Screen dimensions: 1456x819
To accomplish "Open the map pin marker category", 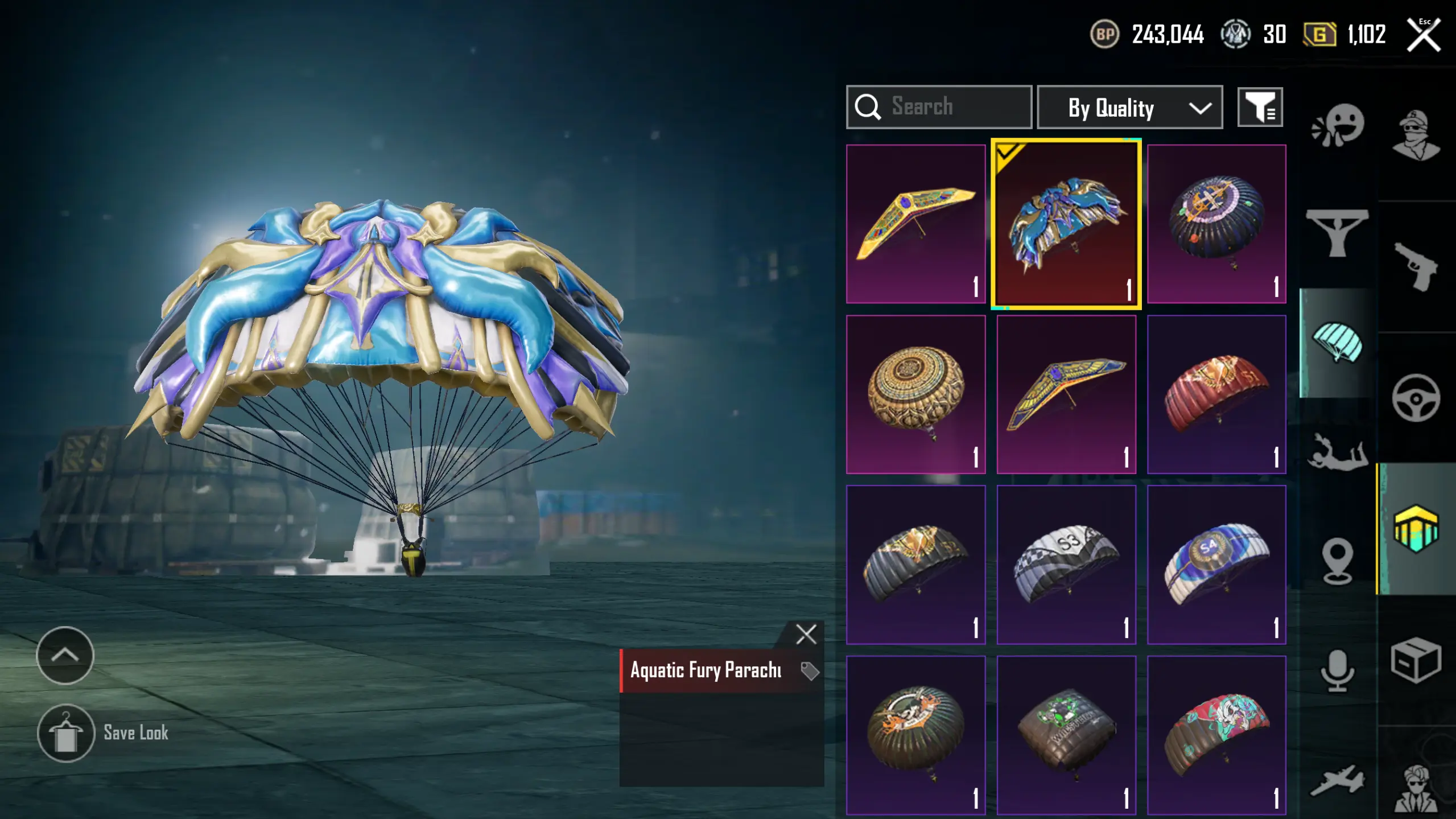I will [x=1338, y=561].
